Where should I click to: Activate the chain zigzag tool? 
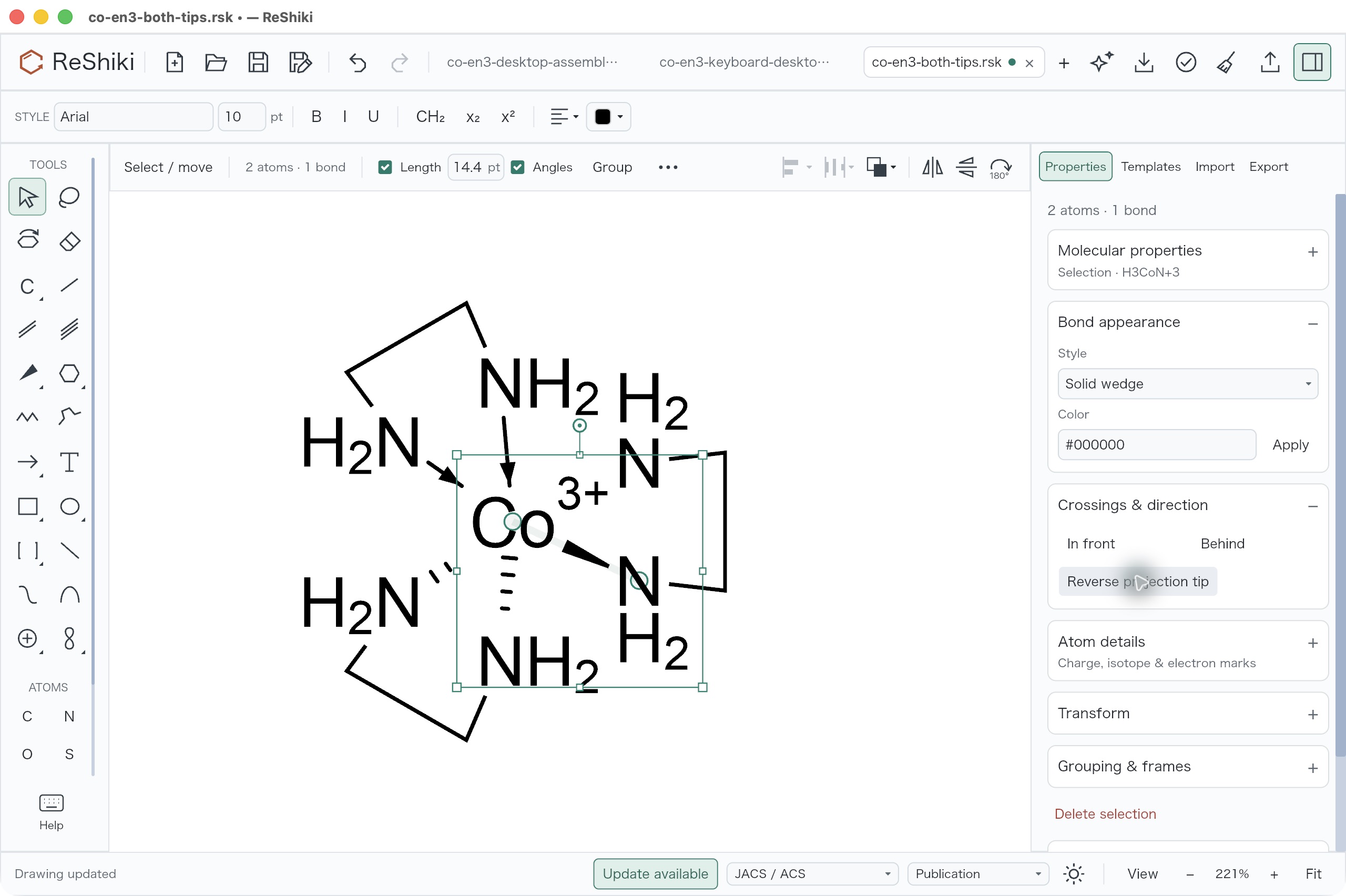[27, 417]
